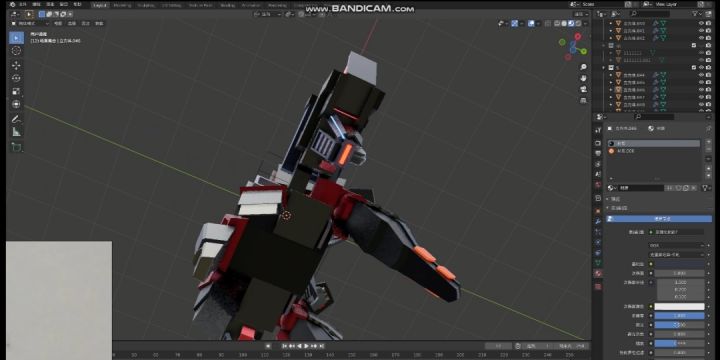Open the Object Mode dropdown

click(30, 23)
